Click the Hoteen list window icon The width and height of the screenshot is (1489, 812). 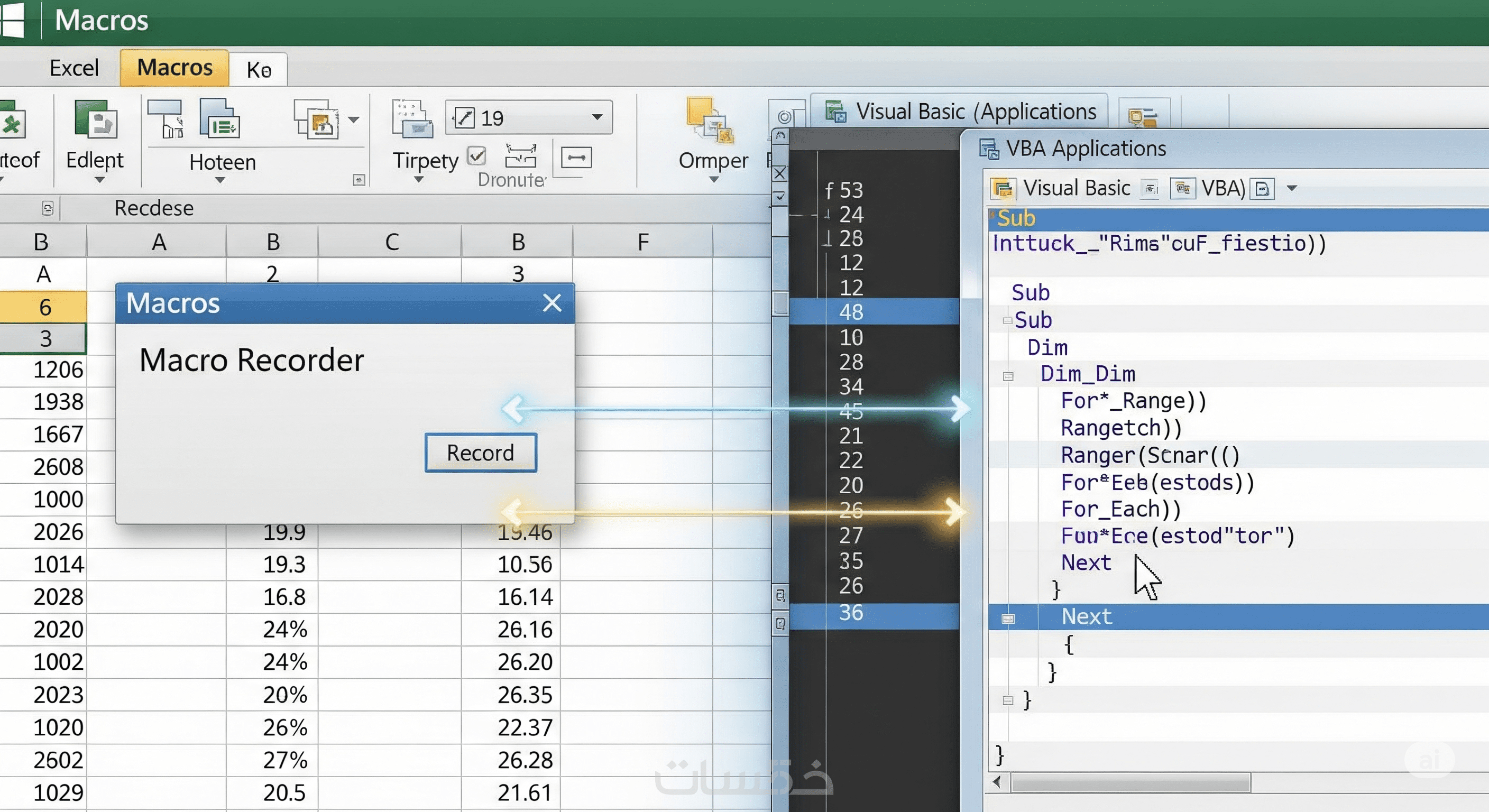[x=219, y=118]
